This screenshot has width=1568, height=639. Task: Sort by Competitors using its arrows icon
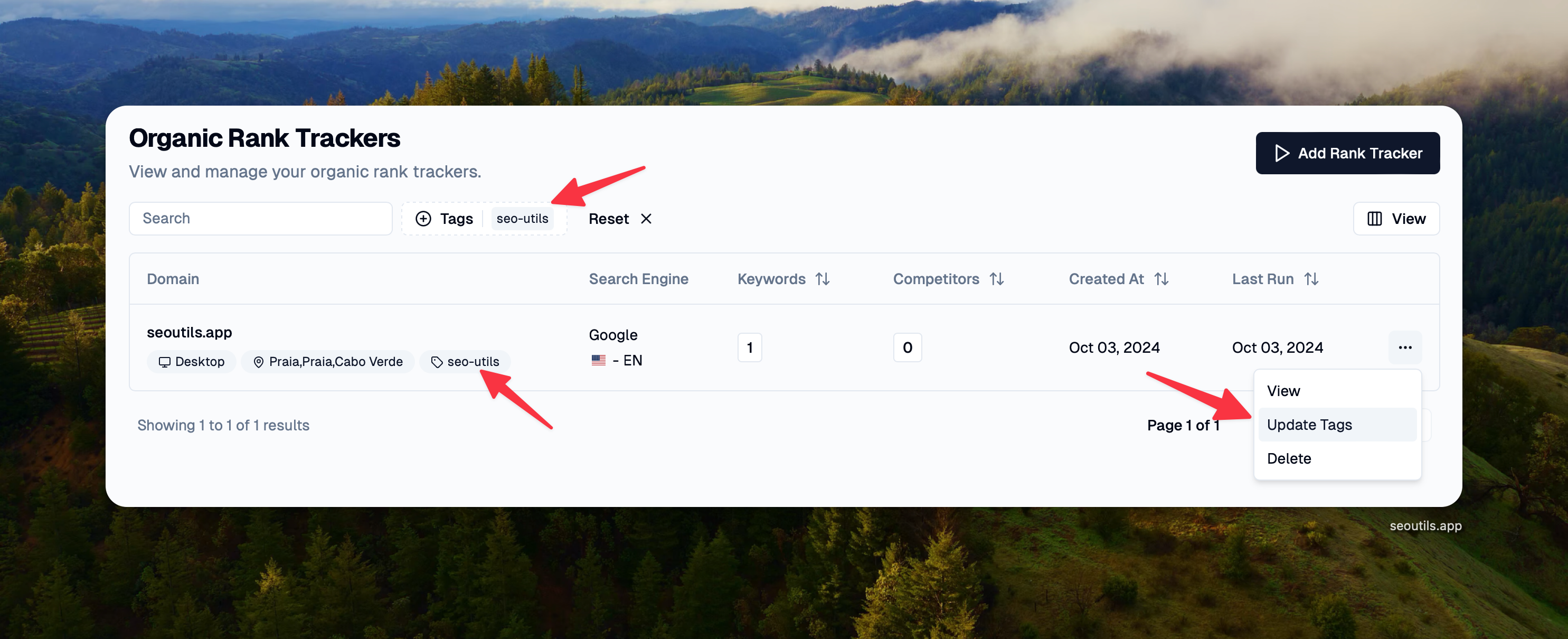pyautogui.click(x=996, y=279)
